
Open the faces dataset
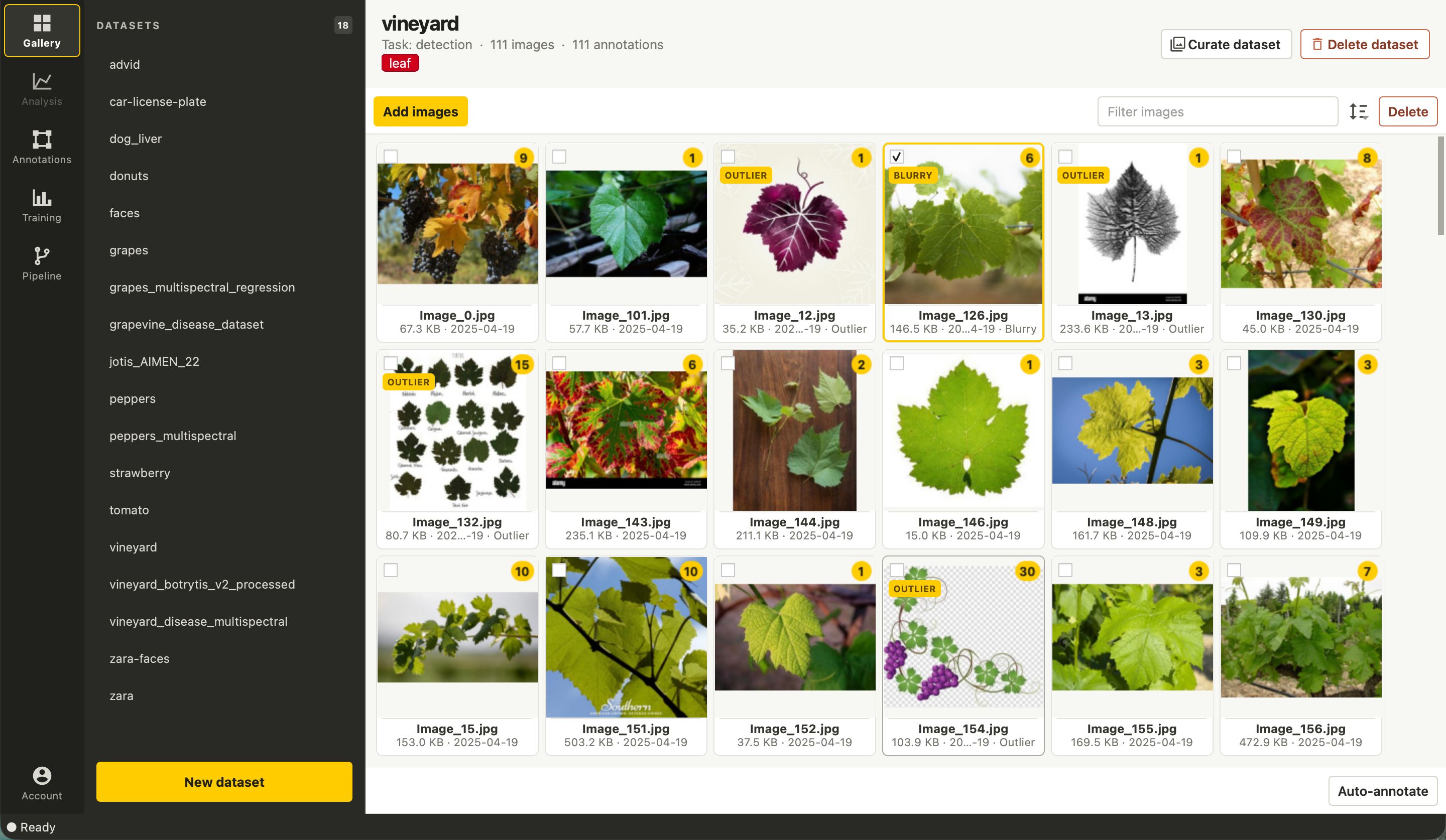coord(224,213)
